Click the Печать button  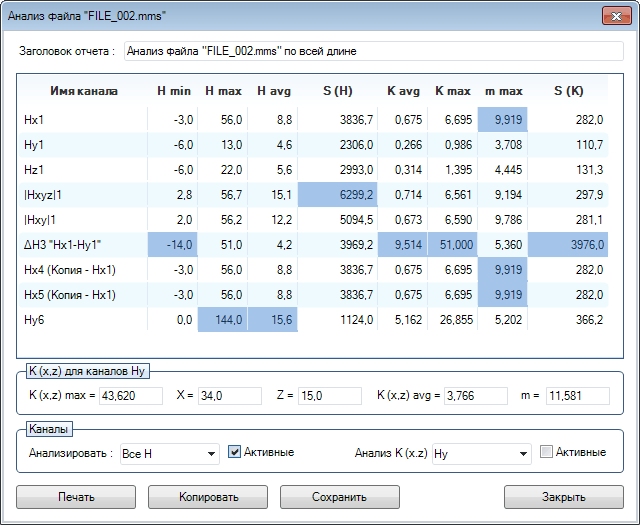(76, 497)
